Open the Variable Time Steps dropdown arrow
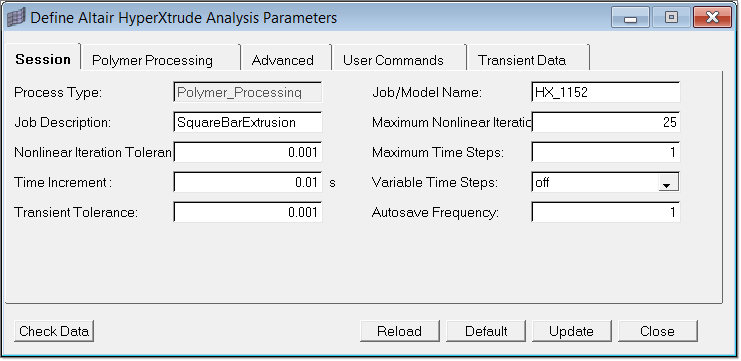 tap(667, 183)
